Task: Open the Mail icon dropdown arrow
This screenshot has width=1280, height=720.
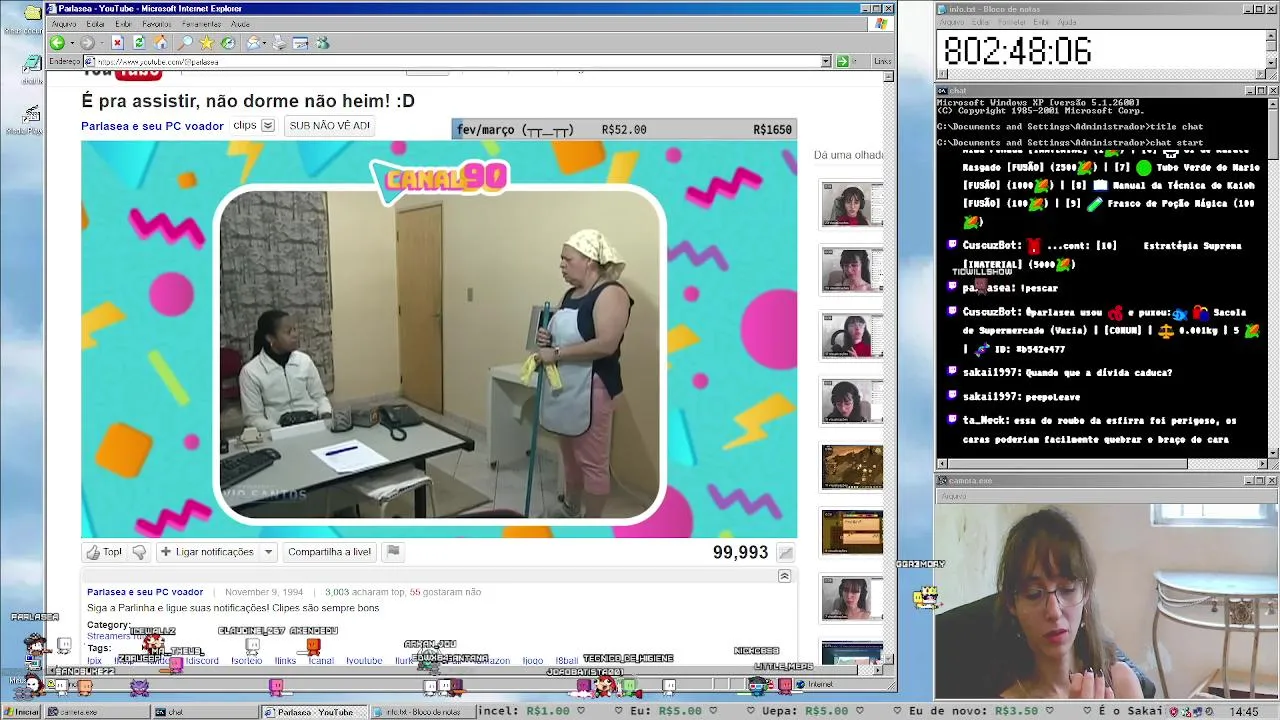Action: pyautogui.click(x=265, y=43)
